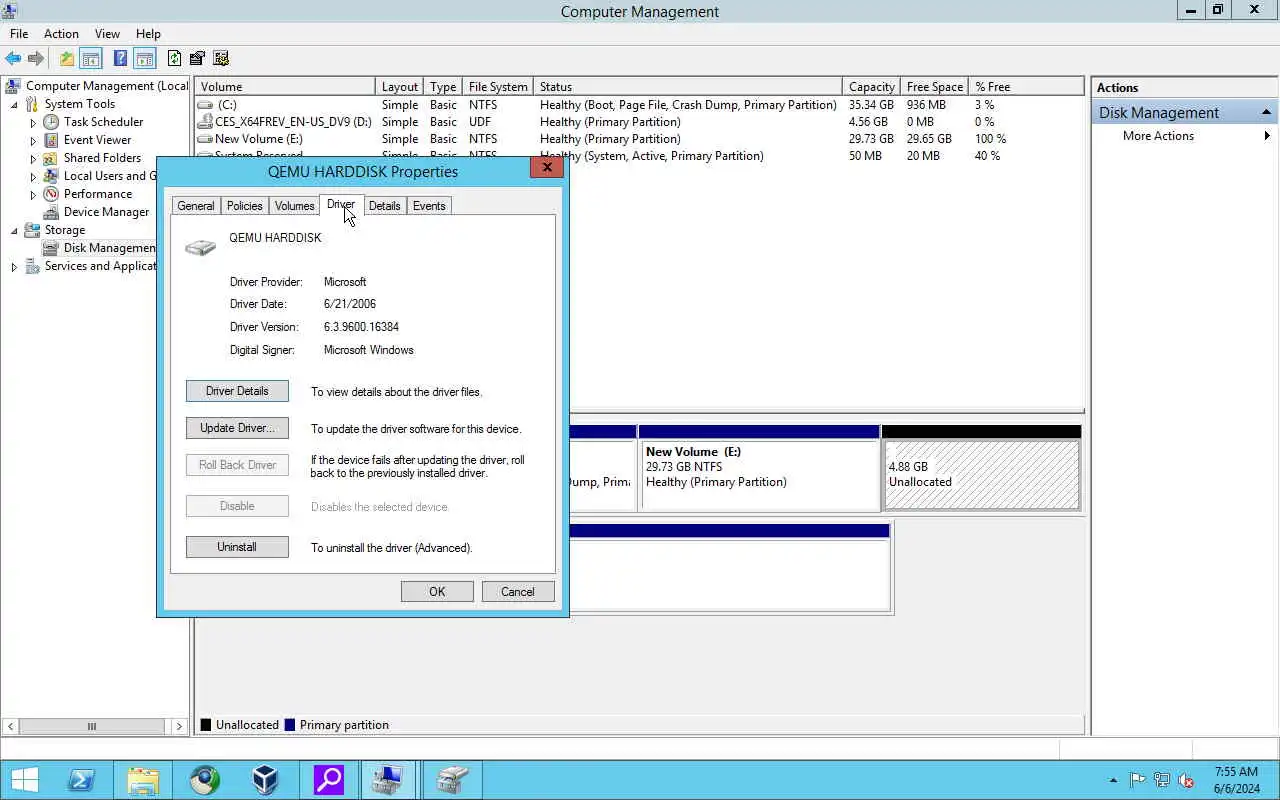Viewport: 1280px width, 800px height.
Task: Click the network tray icon
Action: [x=1162, y=780]
